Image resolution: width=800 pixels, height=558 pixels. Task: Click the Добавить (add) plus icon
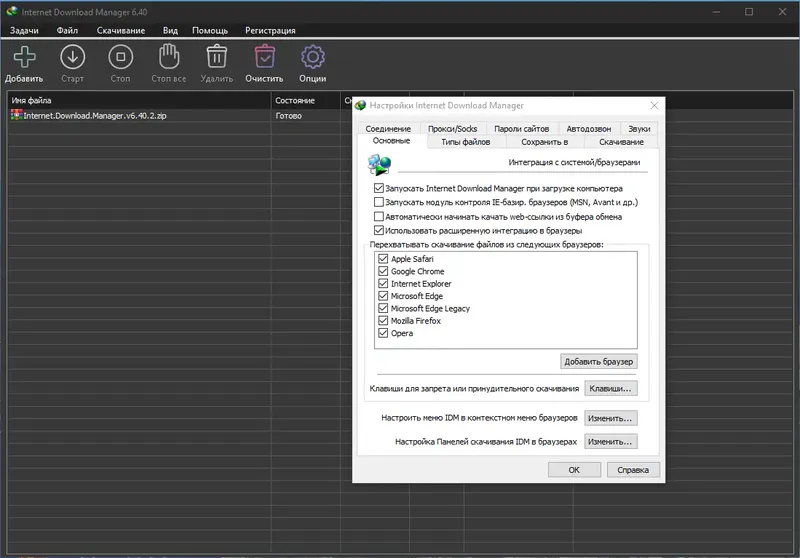[24, 57]
